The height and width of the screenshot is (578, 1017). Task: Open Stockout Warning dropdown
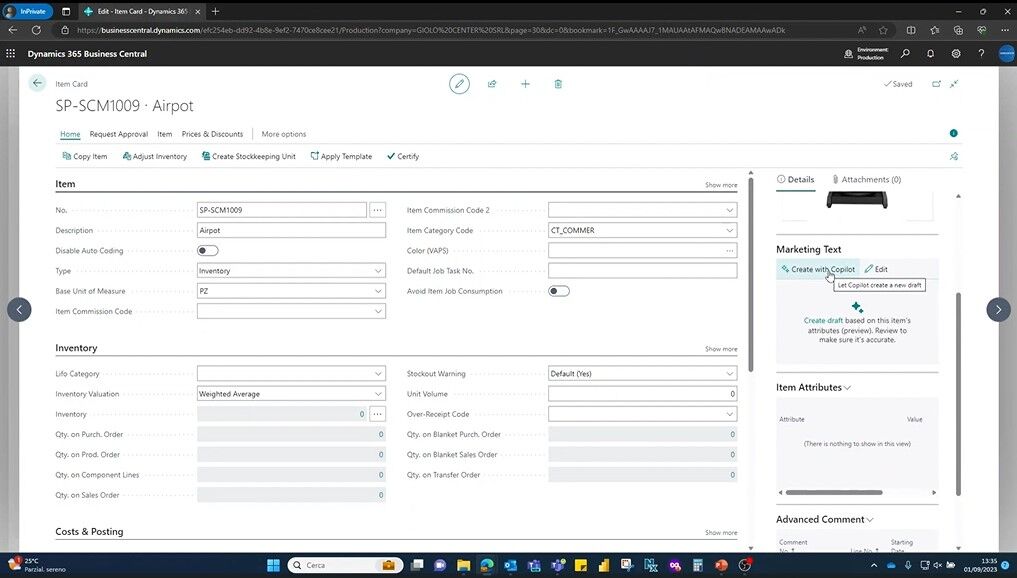[730, 374]
